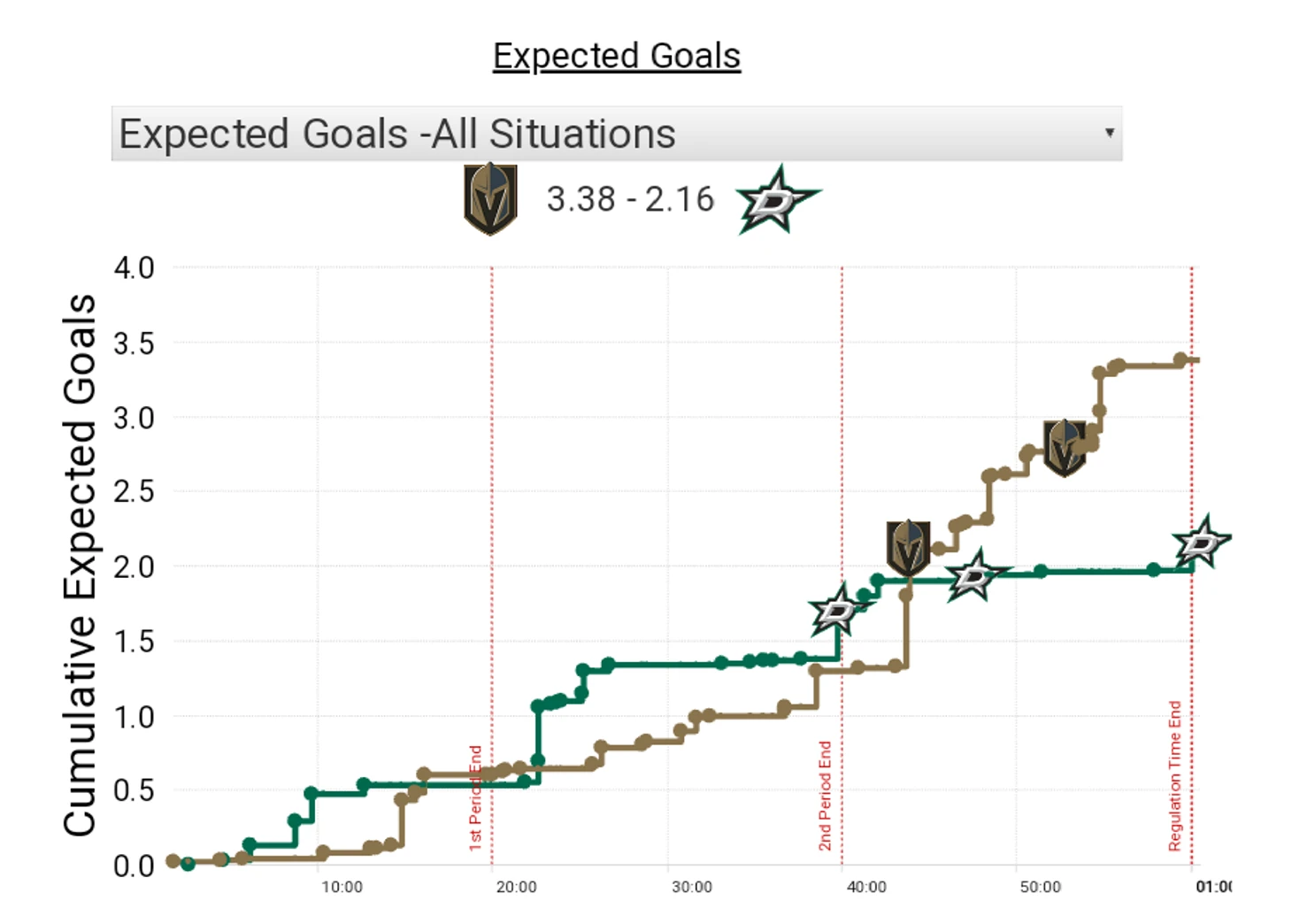Click the first green data point at chart origin
This screenshot has height=924, width=1292.
[188, 864]
